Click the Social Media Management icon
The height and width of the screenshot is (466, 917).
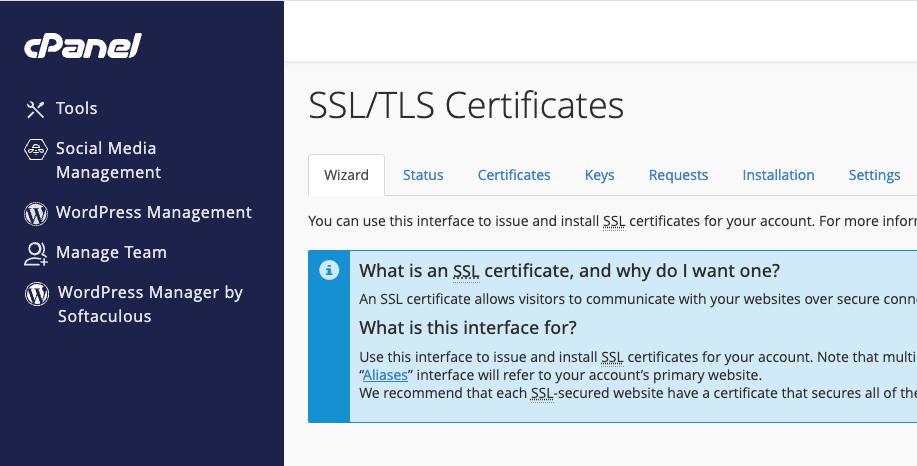coord(36,149)
